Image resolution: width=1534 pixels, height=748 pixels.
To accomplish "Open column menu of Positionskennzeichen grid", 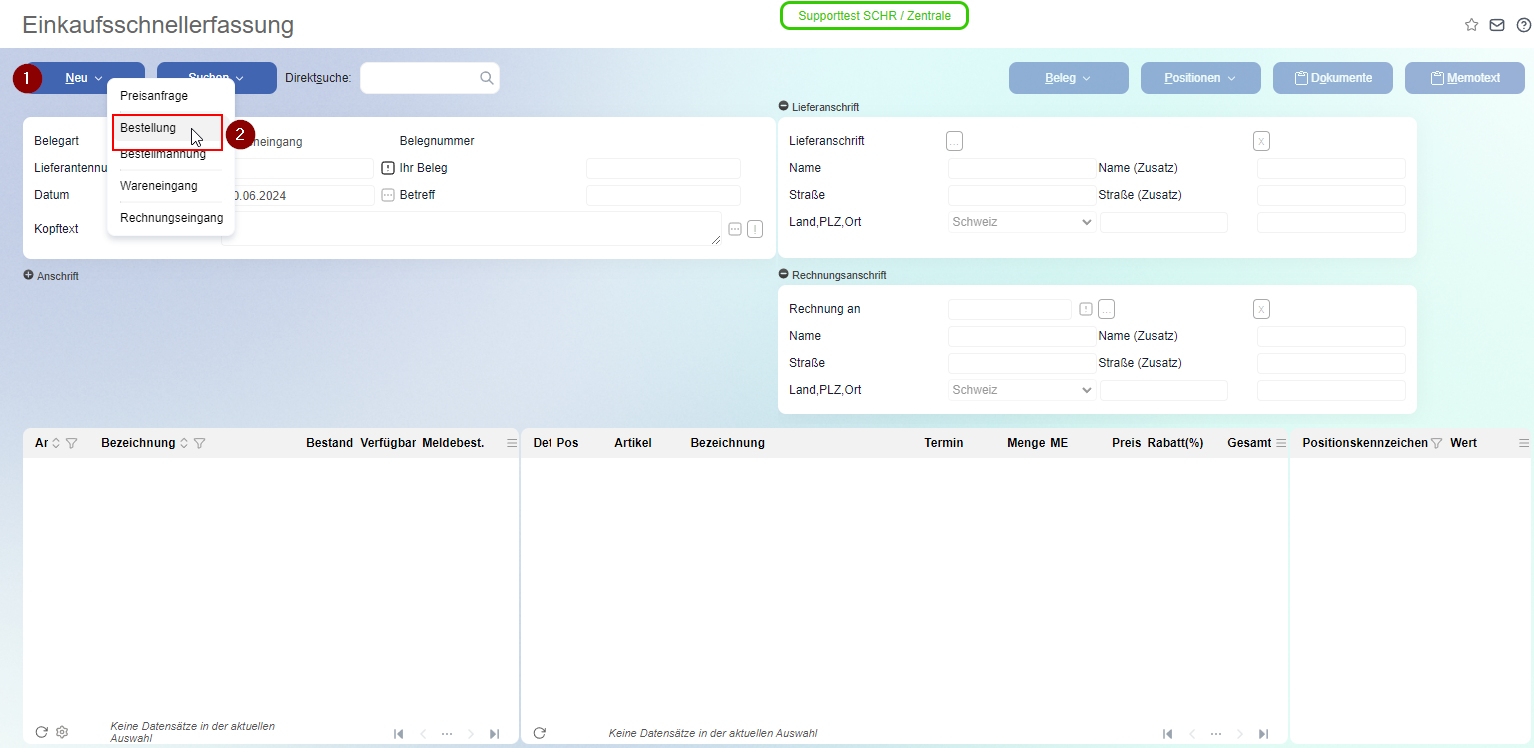I will [1524, 443].
